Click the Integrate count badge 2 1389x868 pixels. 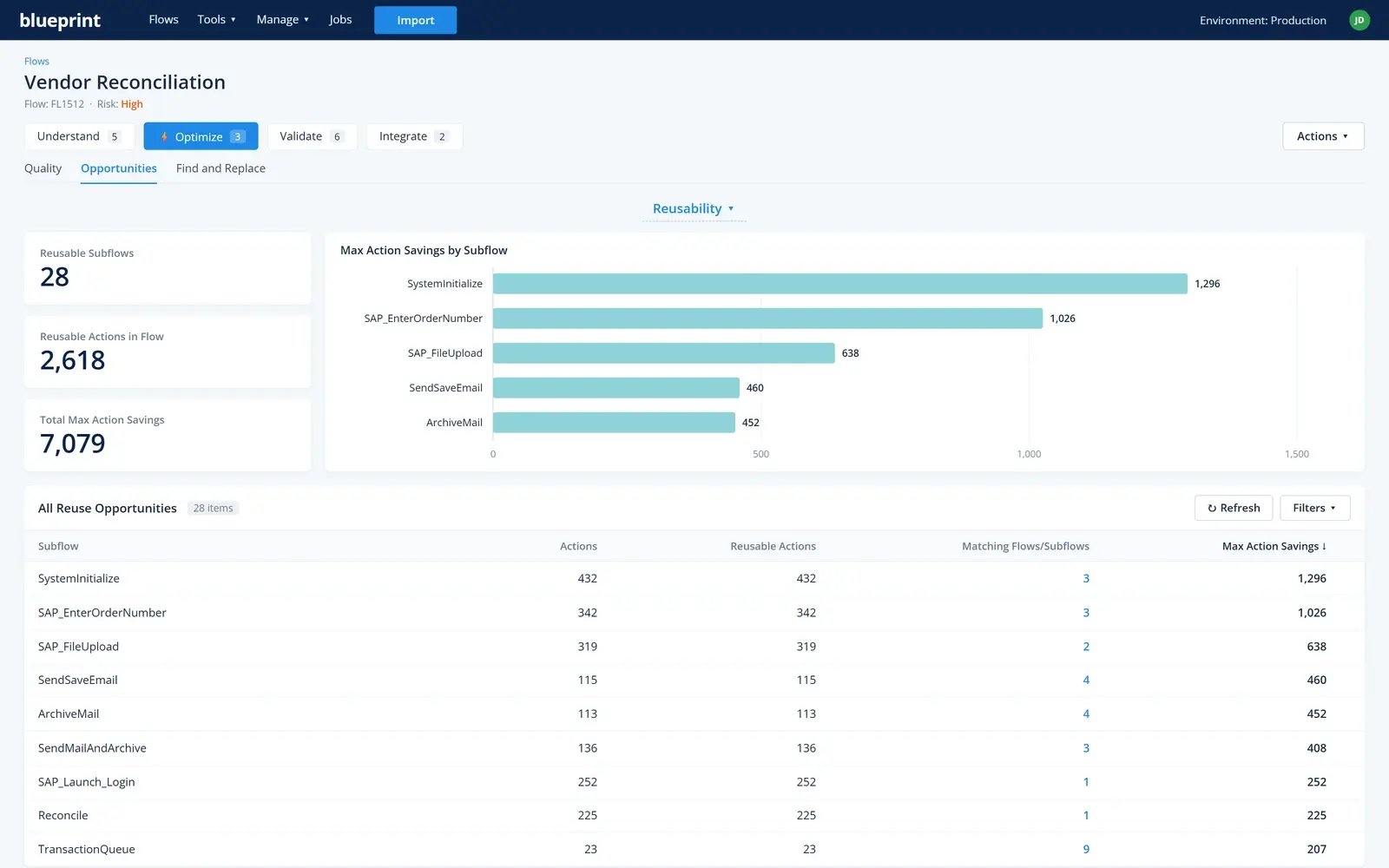(442, 136)
